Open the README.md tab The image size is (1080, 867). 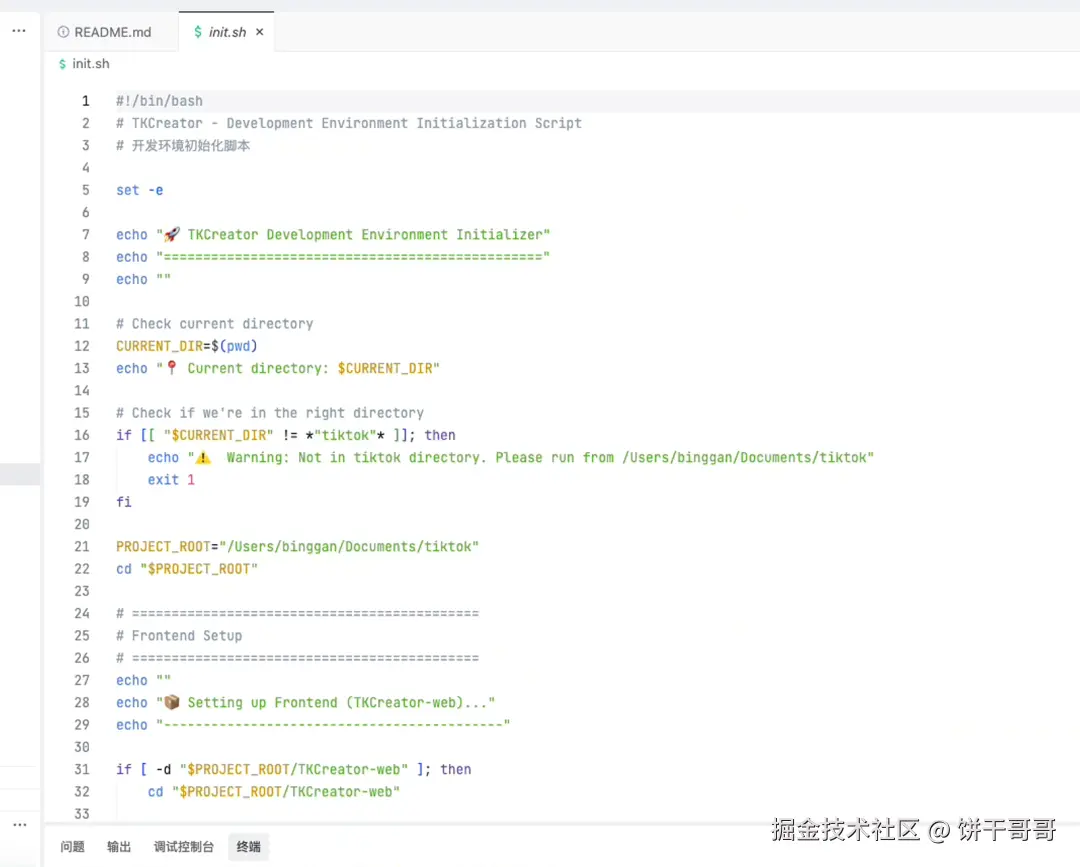click(x=105, y=32)
